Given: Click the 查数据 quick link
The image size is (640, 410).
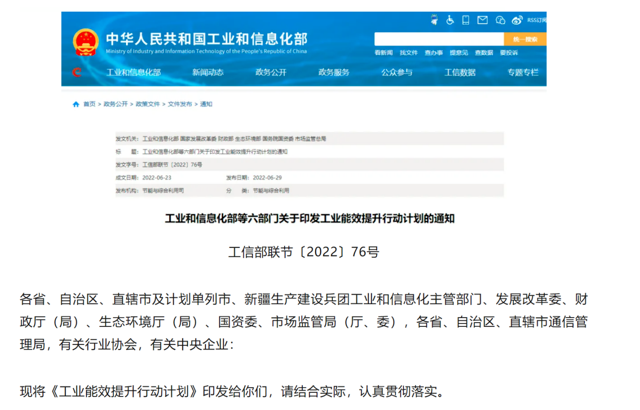Looking at the screenshot, I should (484, 53).
